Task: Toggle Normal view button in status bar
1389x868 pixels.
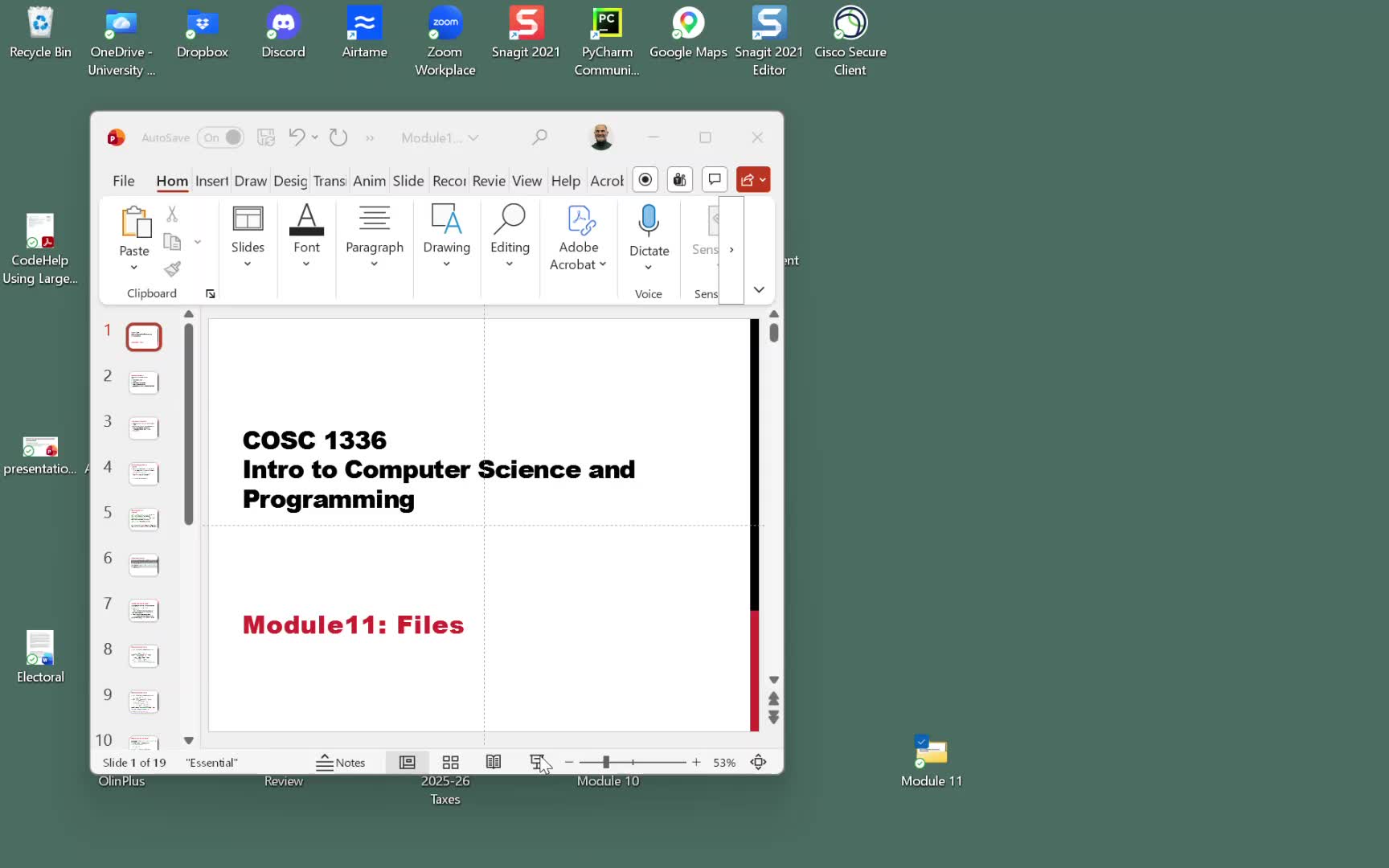Action: 408,762
